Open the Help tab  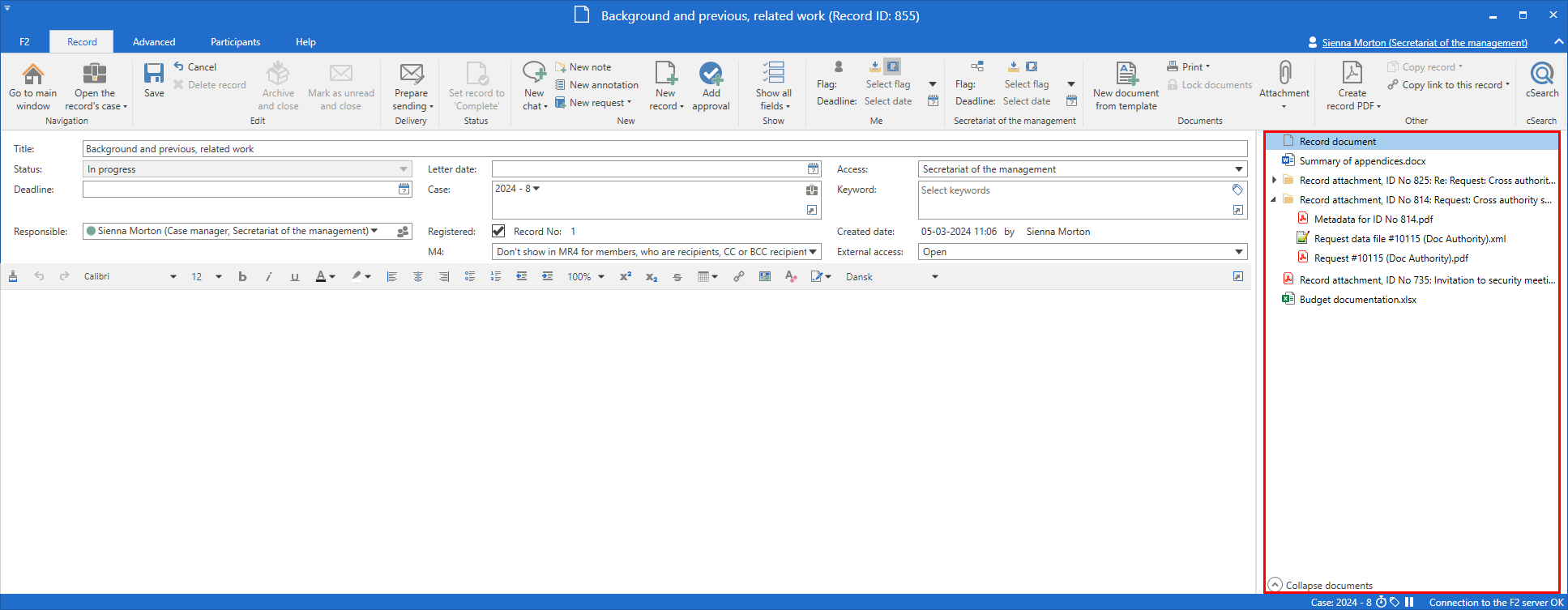[305, 42]
